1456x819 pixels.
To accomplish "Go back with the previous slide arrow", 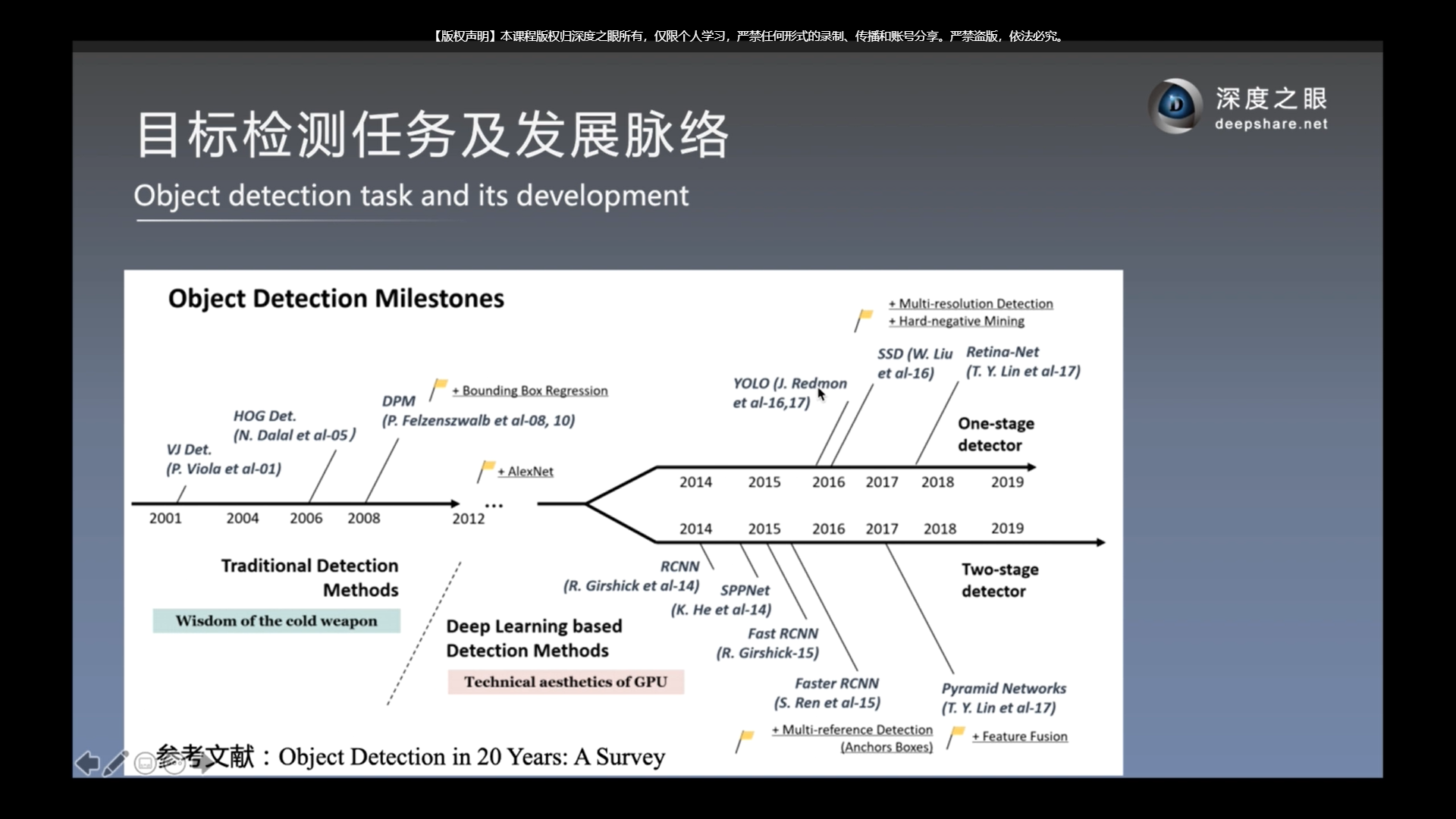I will coord(87,763).
